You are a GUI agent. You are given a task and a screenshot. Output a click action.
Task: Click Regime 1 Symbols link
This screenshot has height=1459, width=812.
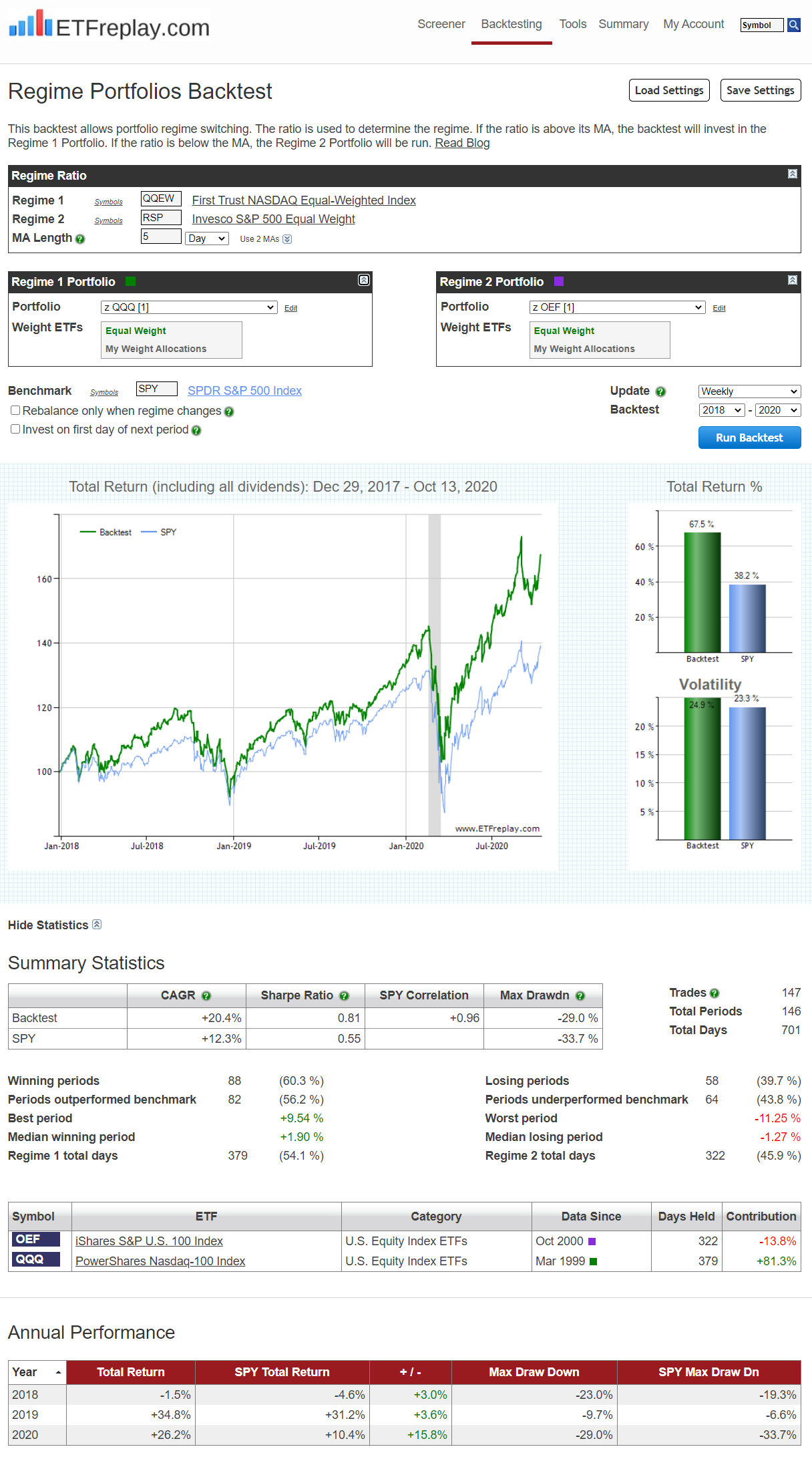coord(109,202)
